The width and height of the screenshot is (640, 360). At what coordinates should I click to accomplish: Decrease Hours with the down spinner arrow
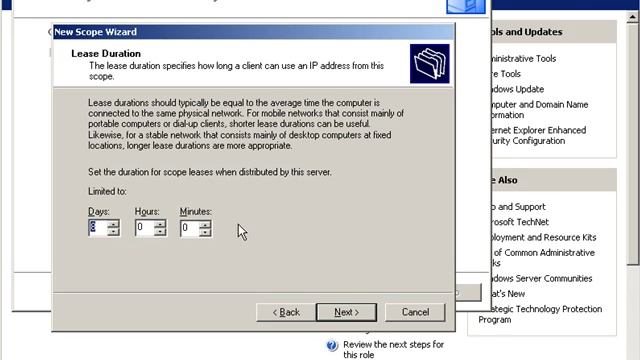pyautogui.click(x=160, y=231)
